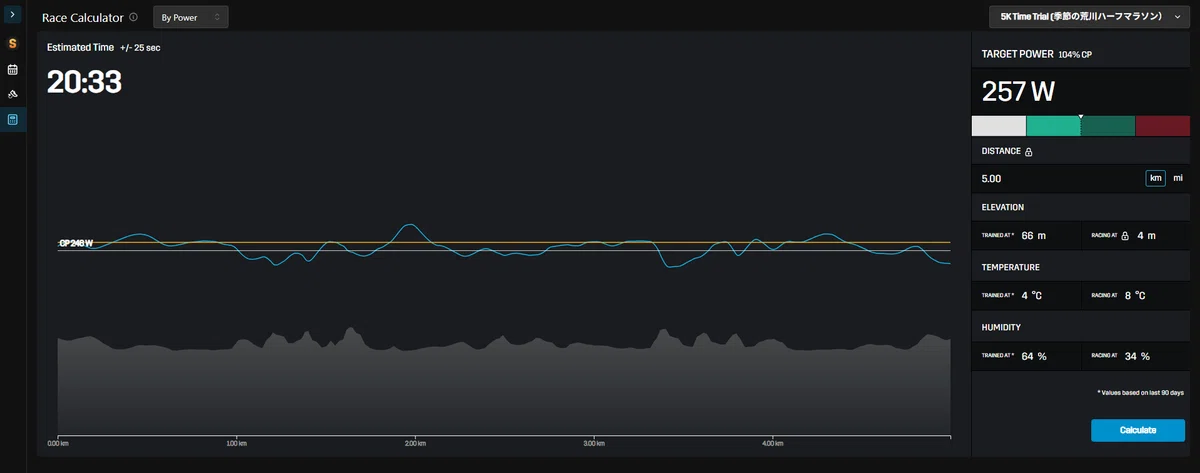Click the info icon beside Race Calculator
1200x473 pixels.
pos(133,17)
